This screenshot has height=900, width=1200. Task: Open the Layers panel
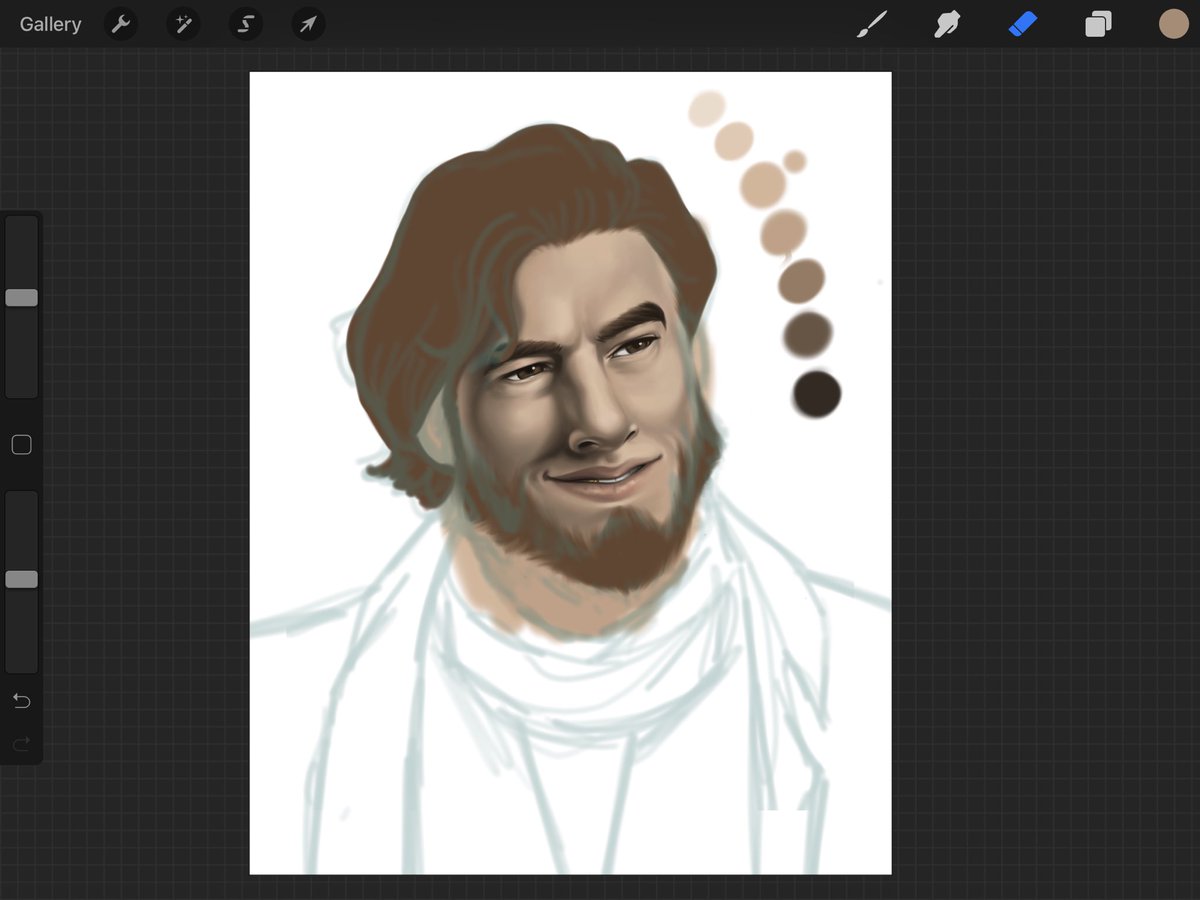tap(1098, 24)
